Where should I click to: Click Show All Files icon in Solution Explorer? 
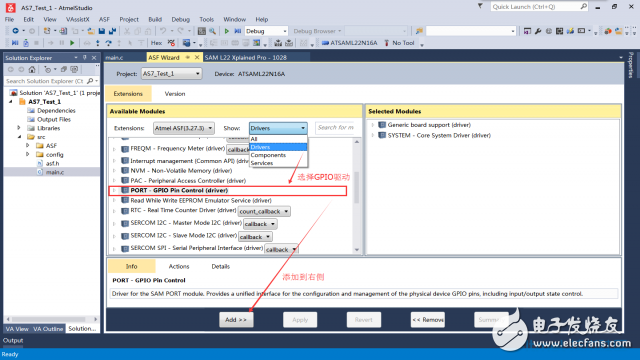[74, 69]
